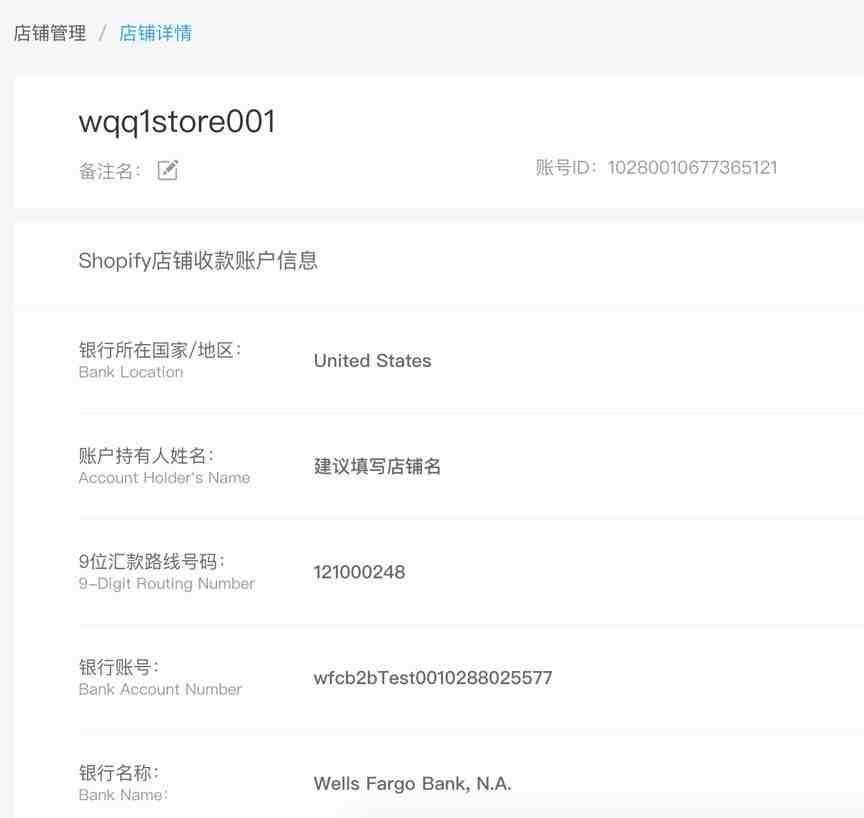Click the 银行所在国家/地区 label
This screenshot has height=818, width=864.
click(160, 350)
